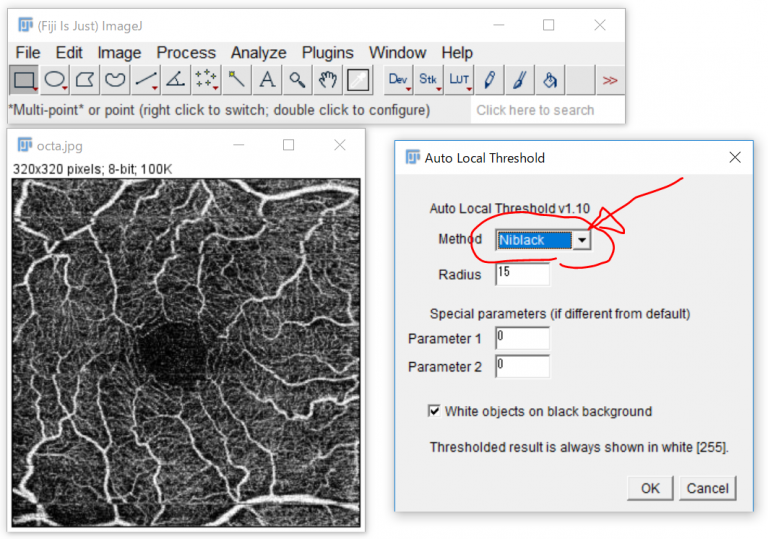768x539 pixels.
Task: Select the Flood Fill tool
Action: (x=550, y=80)
